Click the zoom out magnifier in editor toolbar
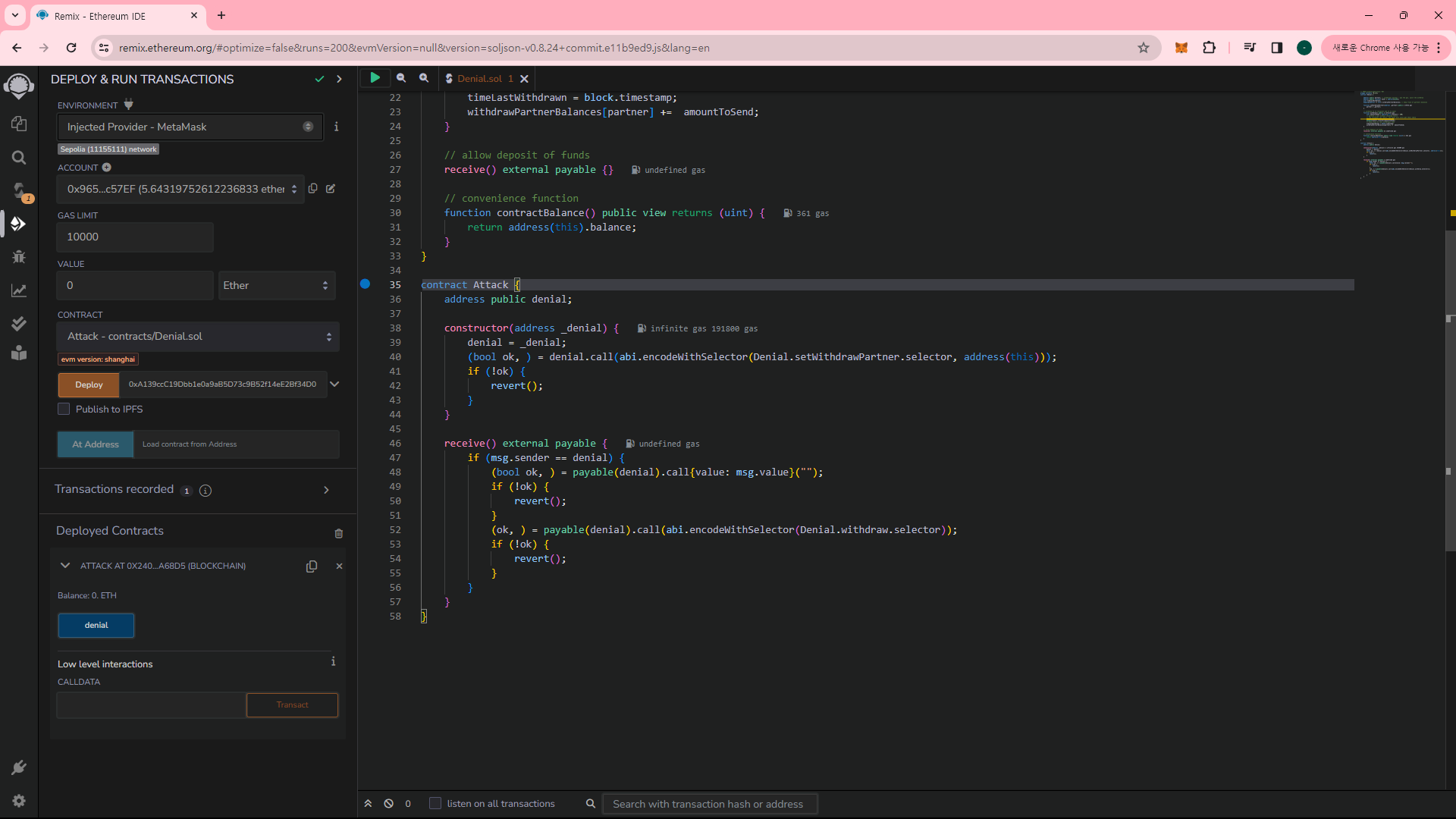Viewport: 1456px width, 819px height. [401, 77]
